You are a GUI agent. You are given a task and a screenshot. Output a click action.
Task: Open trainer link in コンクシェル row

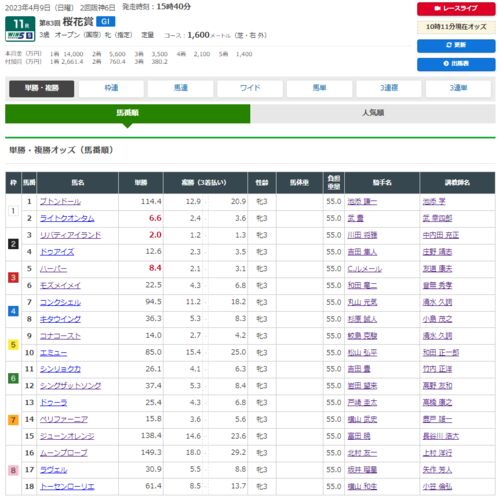point(437,302)
